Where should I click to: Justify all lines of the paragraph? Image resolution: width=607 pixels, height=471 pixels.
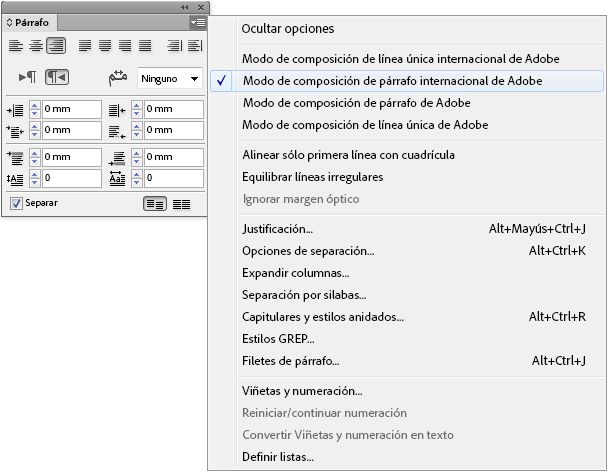(x=145, y=46)
